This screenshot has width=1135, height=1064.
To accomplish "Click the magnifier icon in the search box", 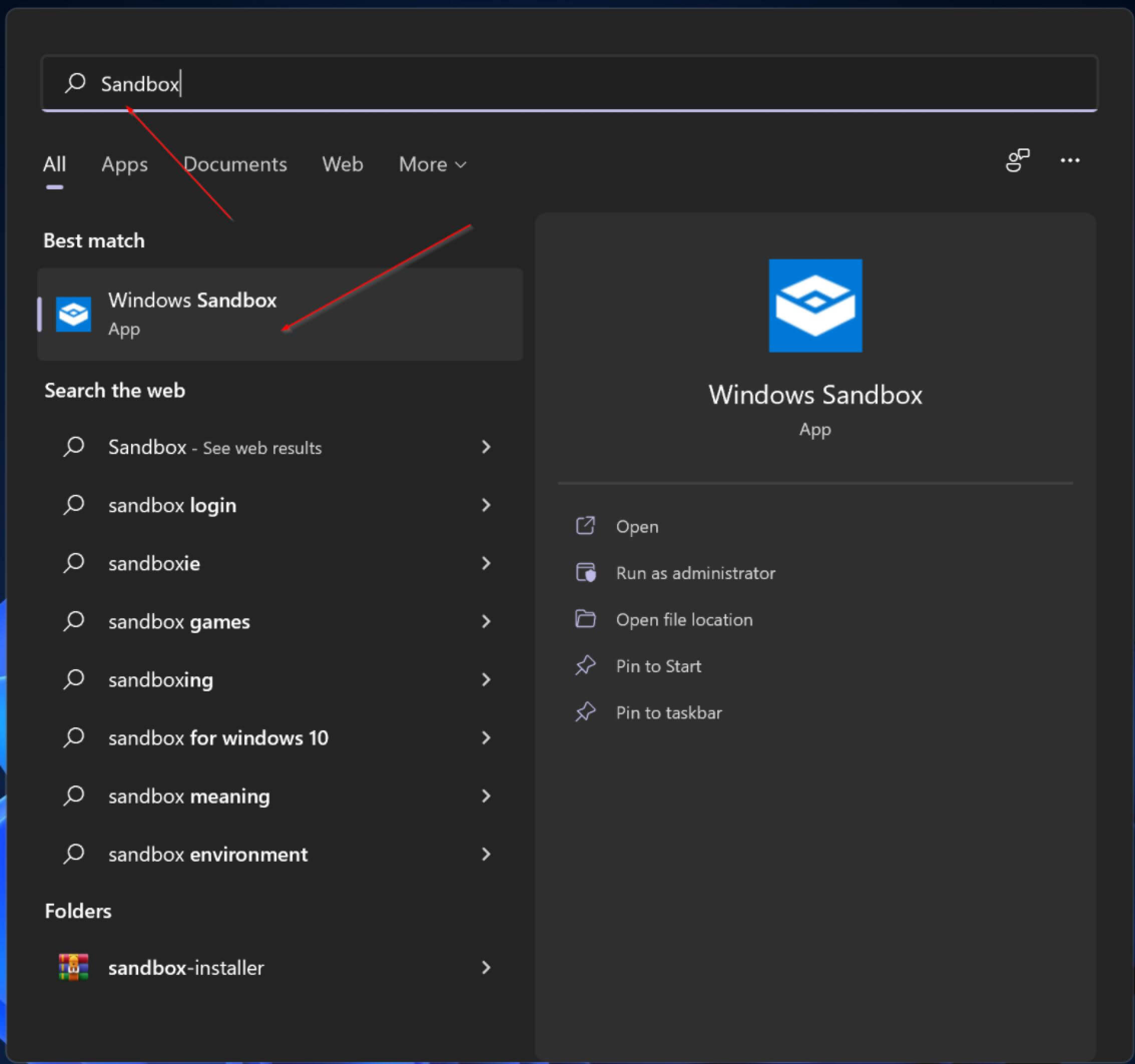I will point(76,83).
